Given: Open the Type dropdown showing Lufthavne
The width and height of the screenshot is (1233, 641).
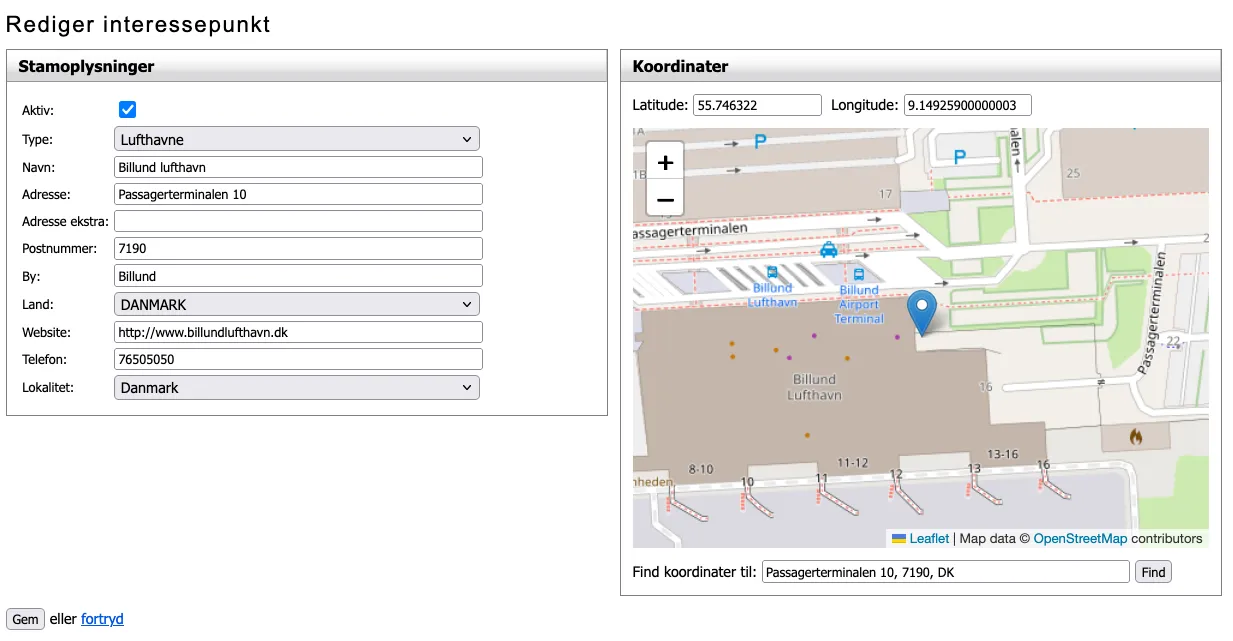Looking at the screenshot, I should point(297,140).
